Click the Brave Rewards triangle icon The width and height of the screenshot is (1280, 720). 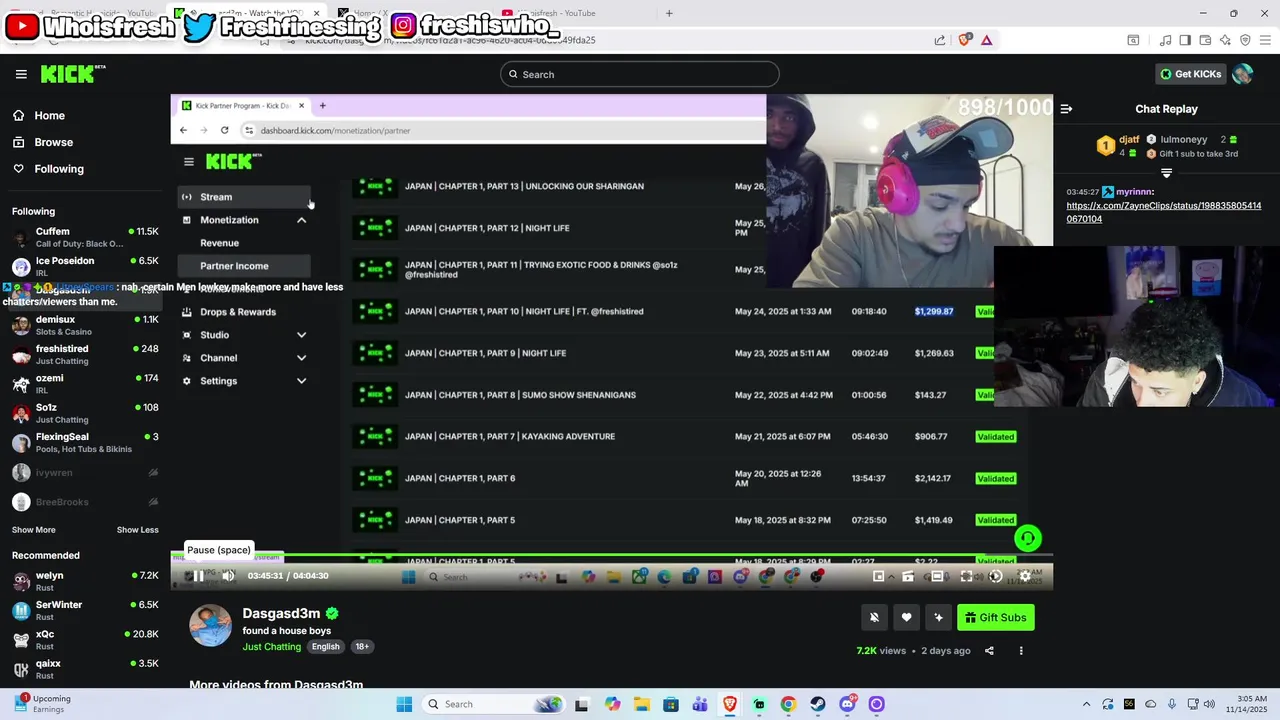[x=986, y=40]
